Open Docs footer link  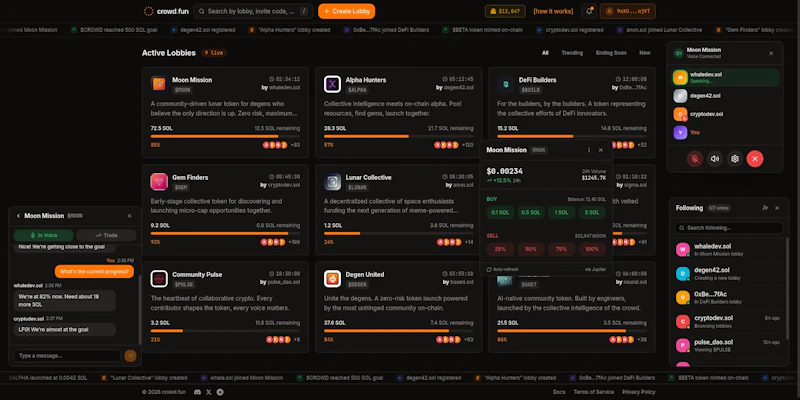559,392
